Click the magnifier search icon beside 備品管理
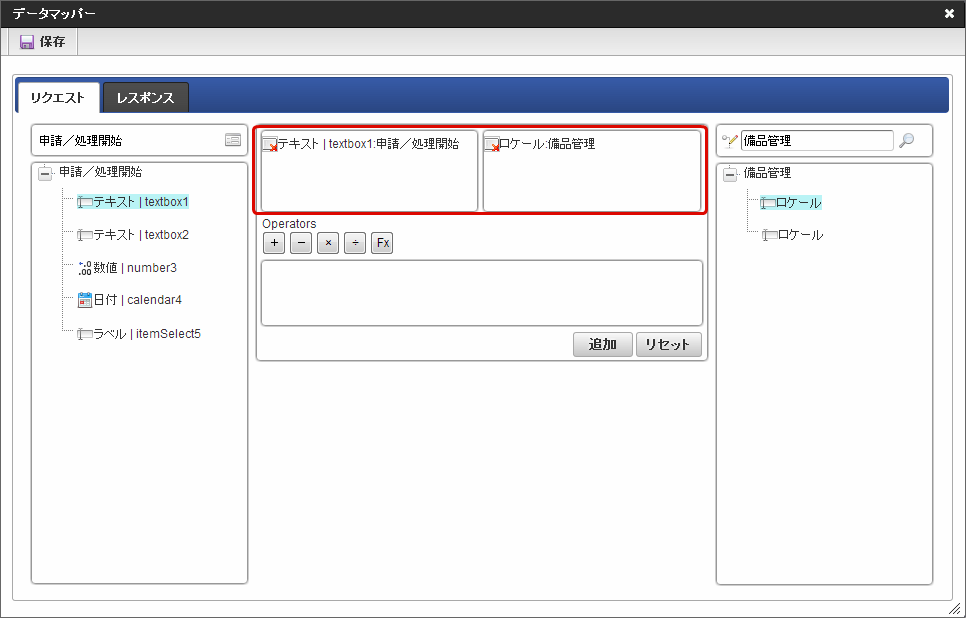The width and height of the screenshot is (966, 618). [906, 141]
